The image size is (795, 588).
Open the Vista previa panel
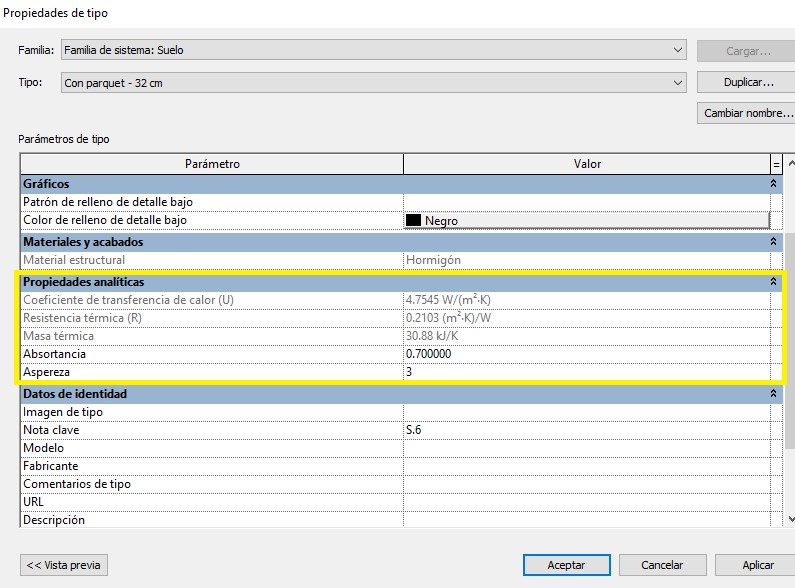tap(64, 565)
